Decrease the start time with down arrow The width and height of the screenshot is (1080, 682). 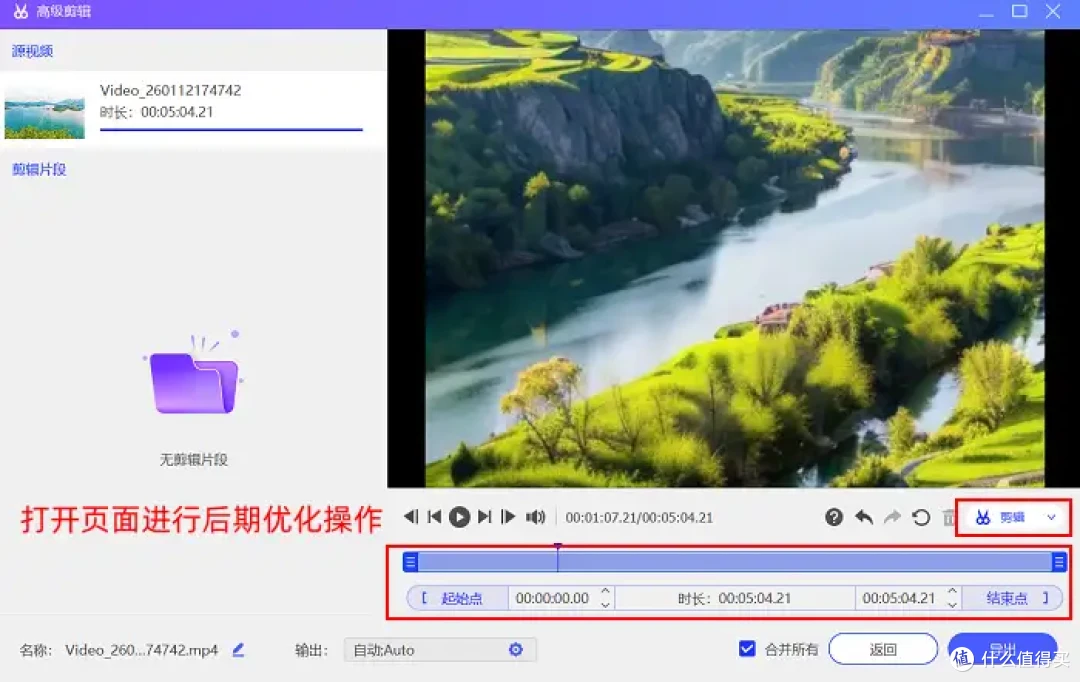point(605,605)
